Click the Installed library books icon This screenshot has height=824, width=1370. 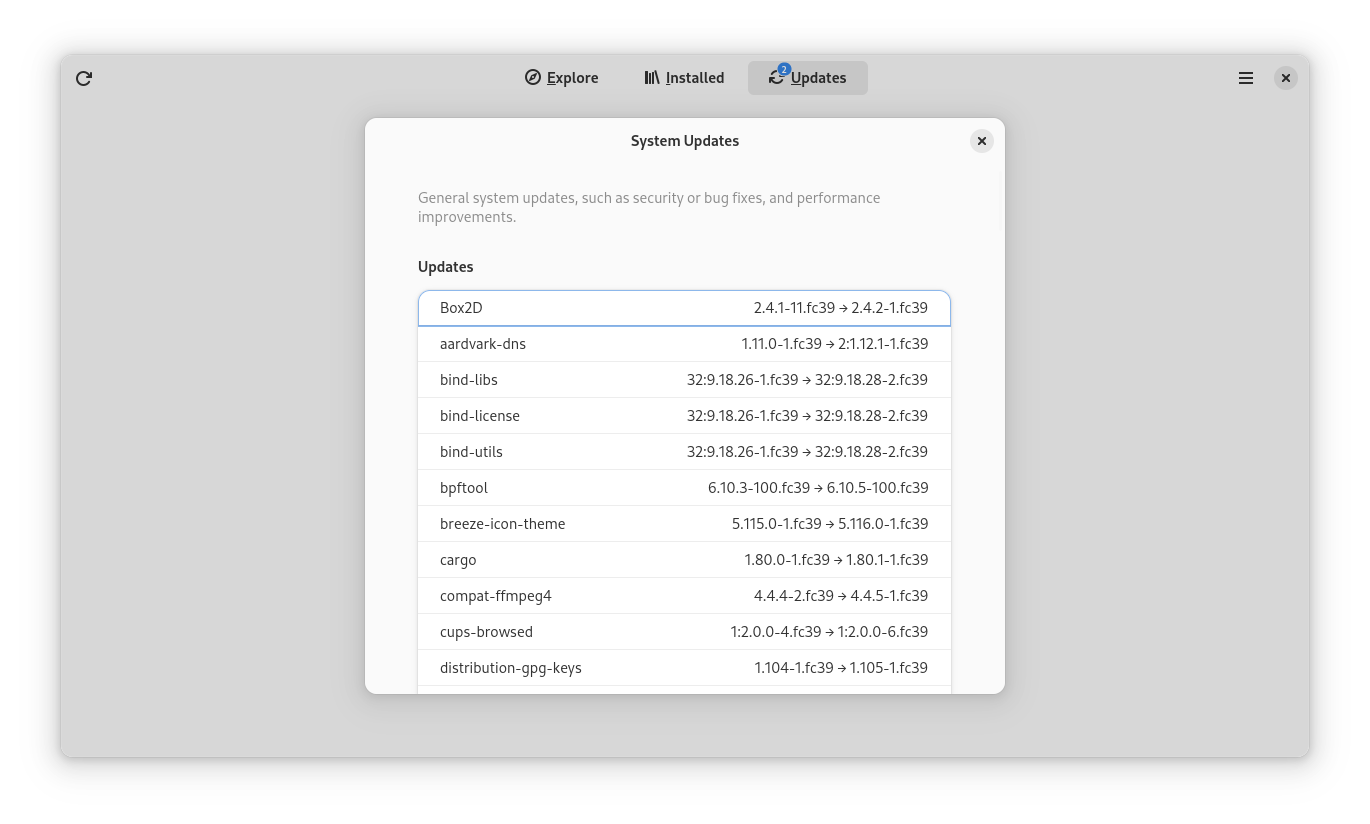tap(652, 78)
